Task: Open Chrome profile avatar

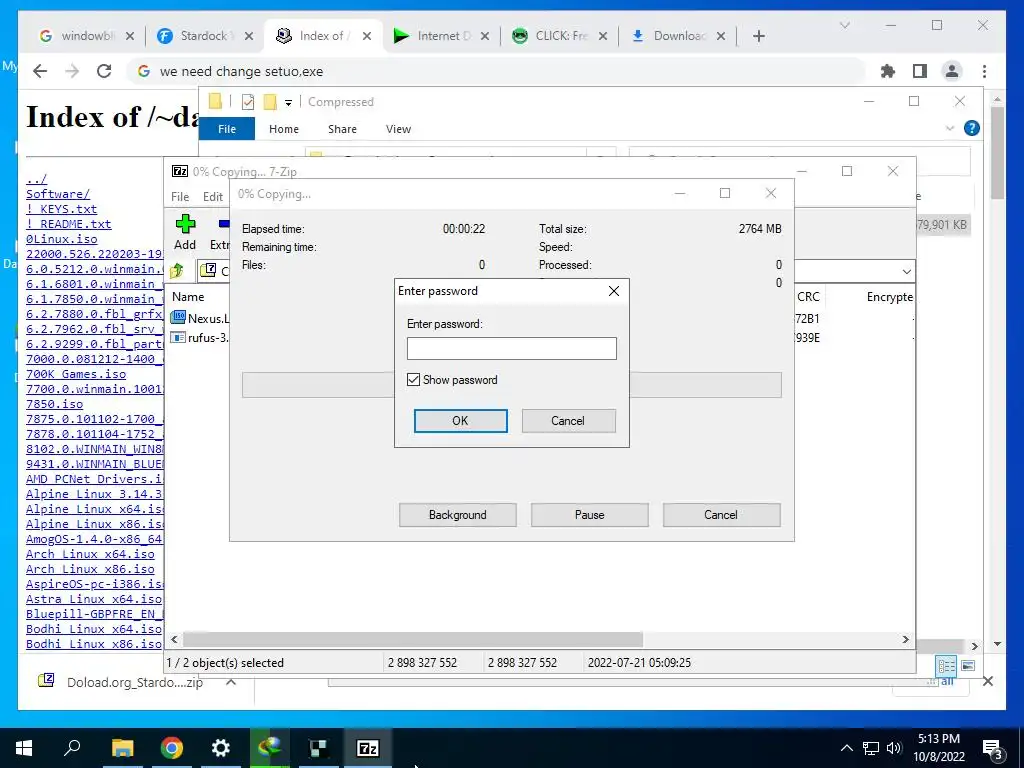Action: [x=952, y=71]
